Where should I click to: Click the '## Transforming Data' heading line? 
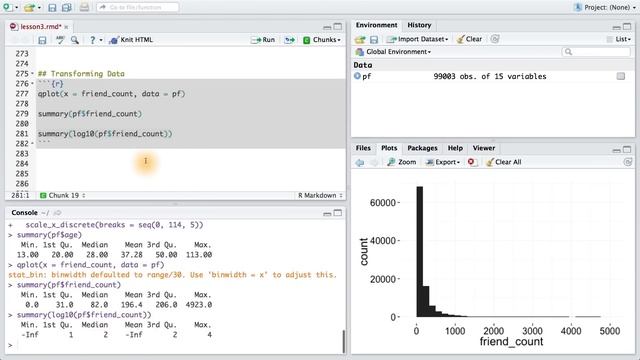coord(81,73)
